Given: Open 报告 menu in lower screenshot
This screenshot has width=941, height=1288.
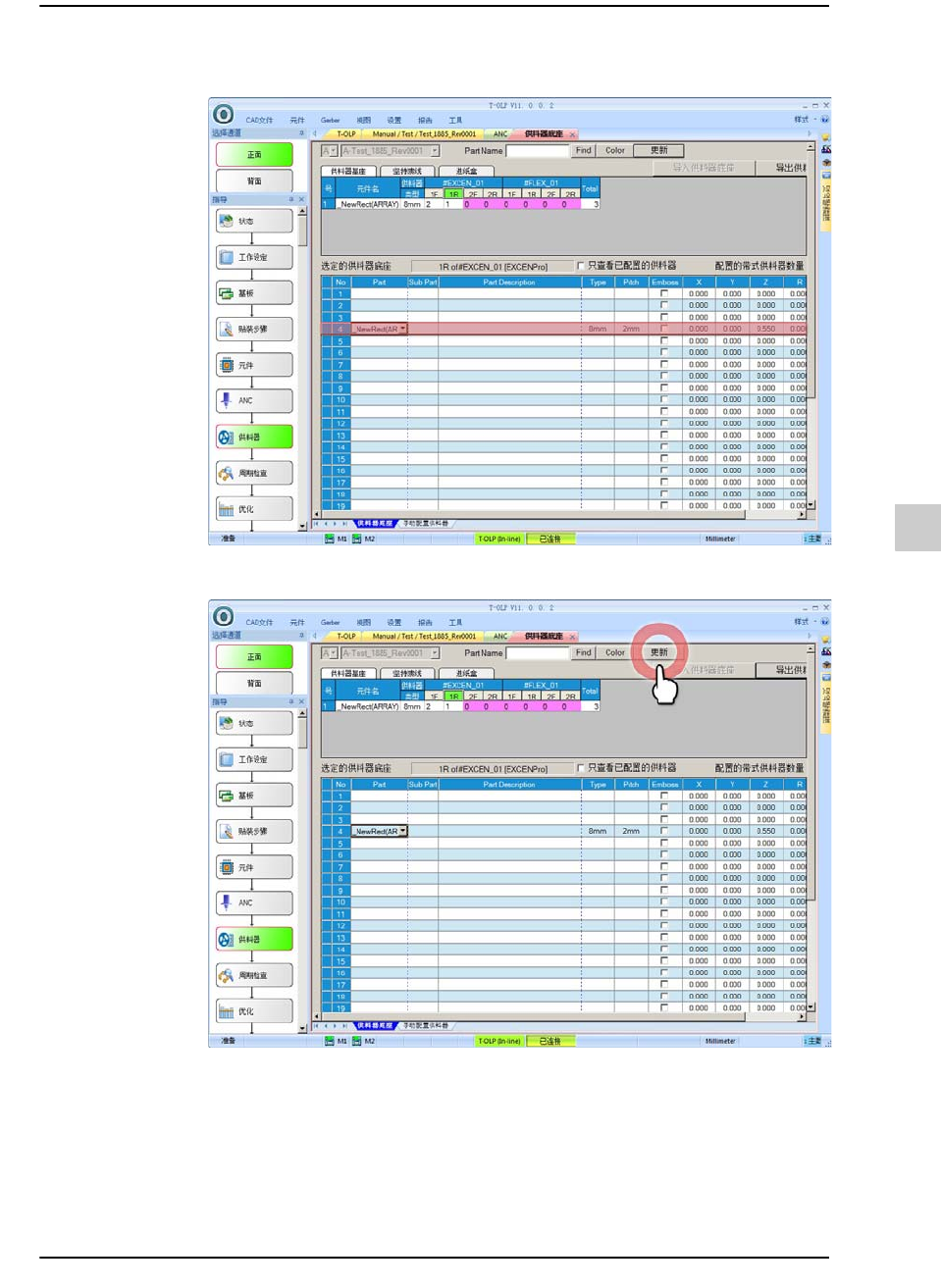Looking at the screenshot, I should coord(425,622).
